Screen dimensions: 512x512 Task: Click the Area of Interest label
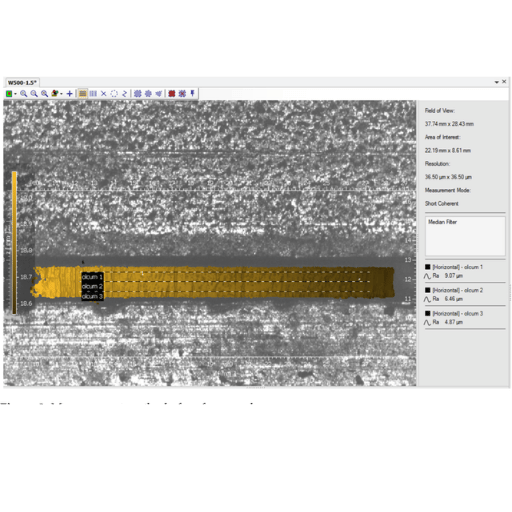click(442, 137)
